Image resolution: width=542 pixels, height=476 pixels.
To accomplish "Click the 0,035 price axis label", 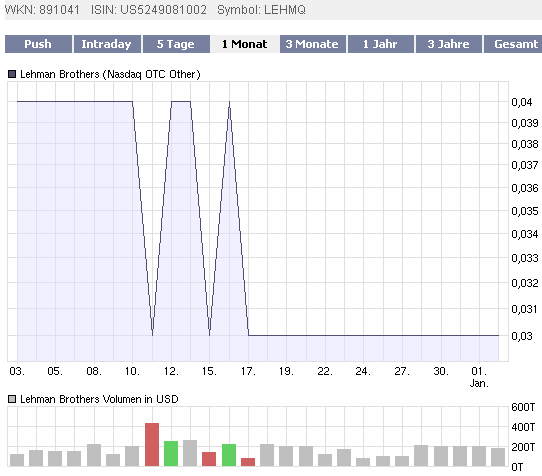I will click(x=525, y=211).
